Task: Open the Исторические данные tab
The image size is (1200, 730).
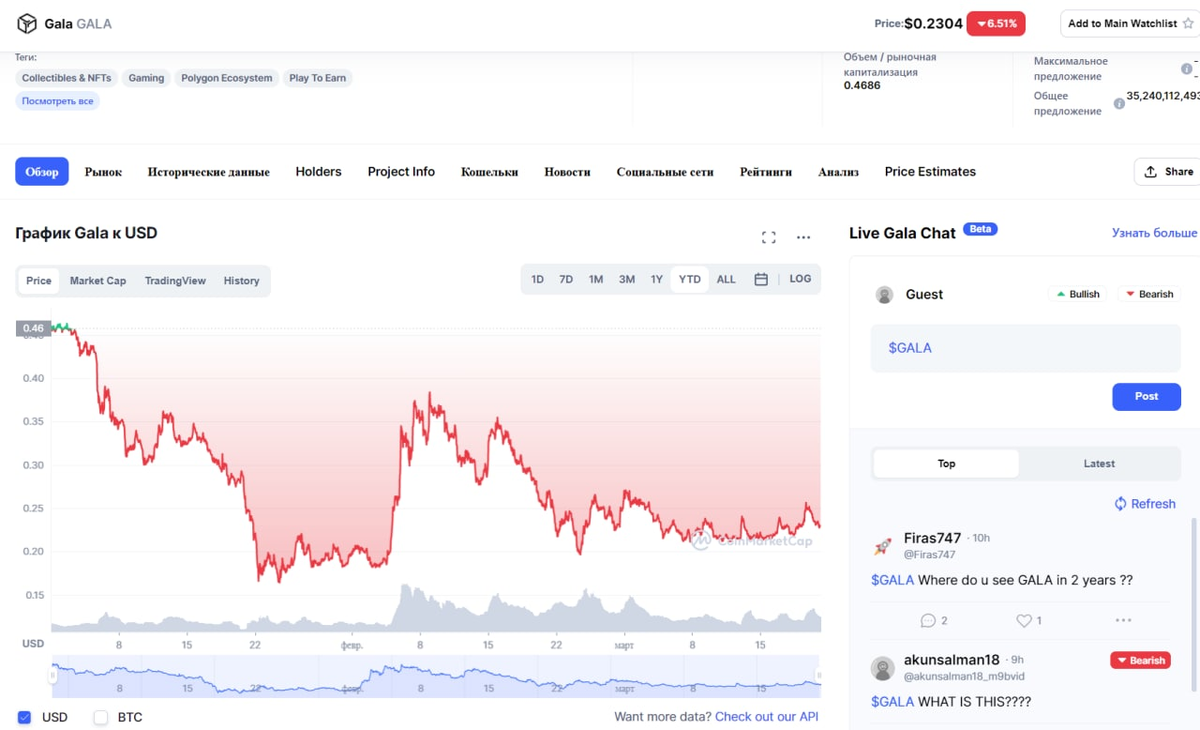Action: tap(209, 172)
